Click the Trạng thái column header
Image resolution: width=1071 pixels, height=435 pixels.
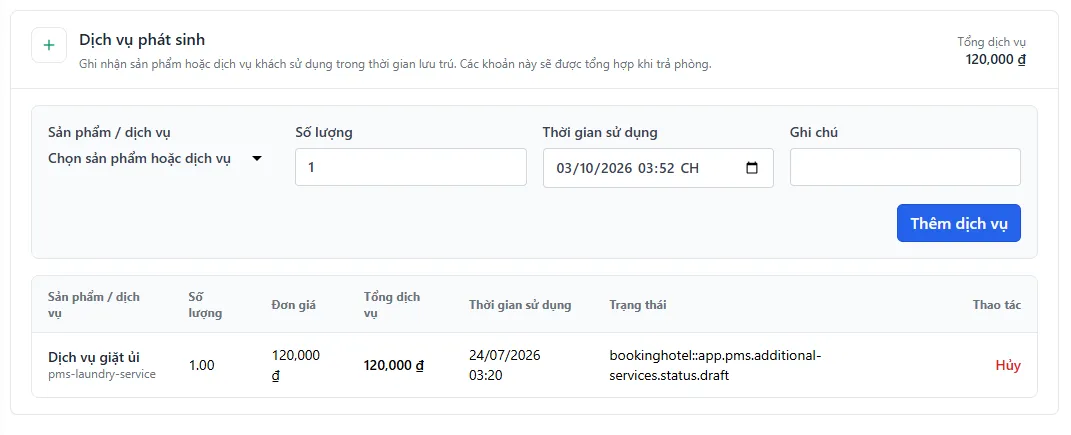pos(637,305)
